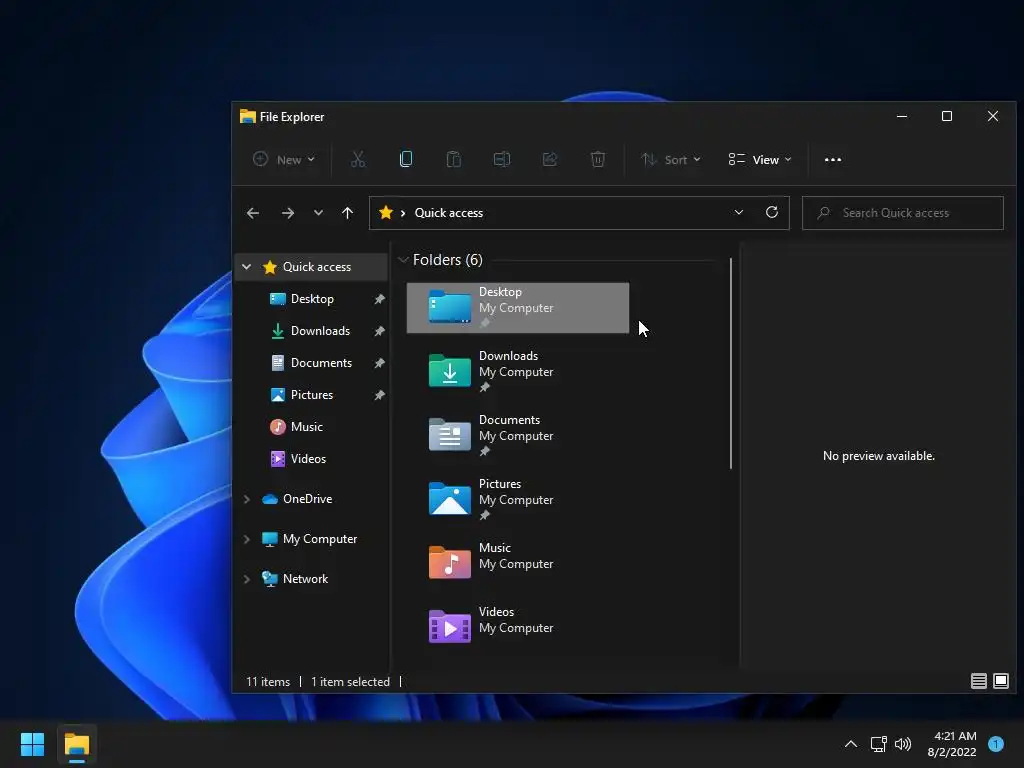Image resolution: width=1024 pixels, height=768 pixels.
Task: Open recent locations dropdown beside forward arrow
Action: [318, 213]
